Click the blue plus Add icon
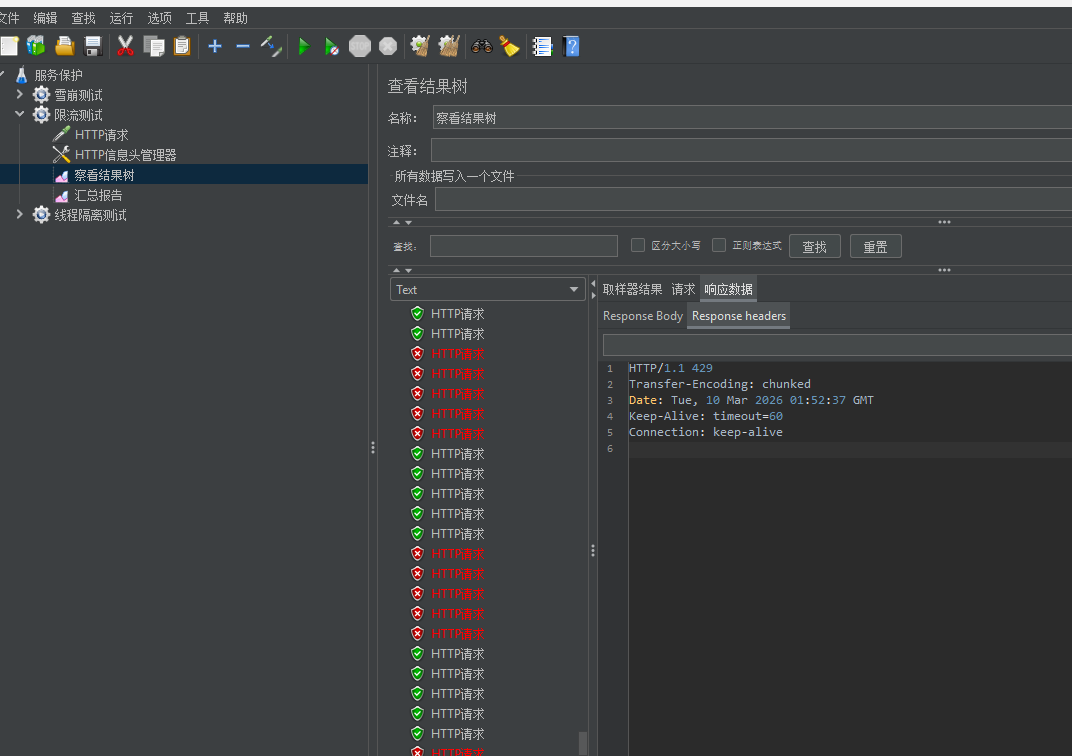 pos(215,46)
